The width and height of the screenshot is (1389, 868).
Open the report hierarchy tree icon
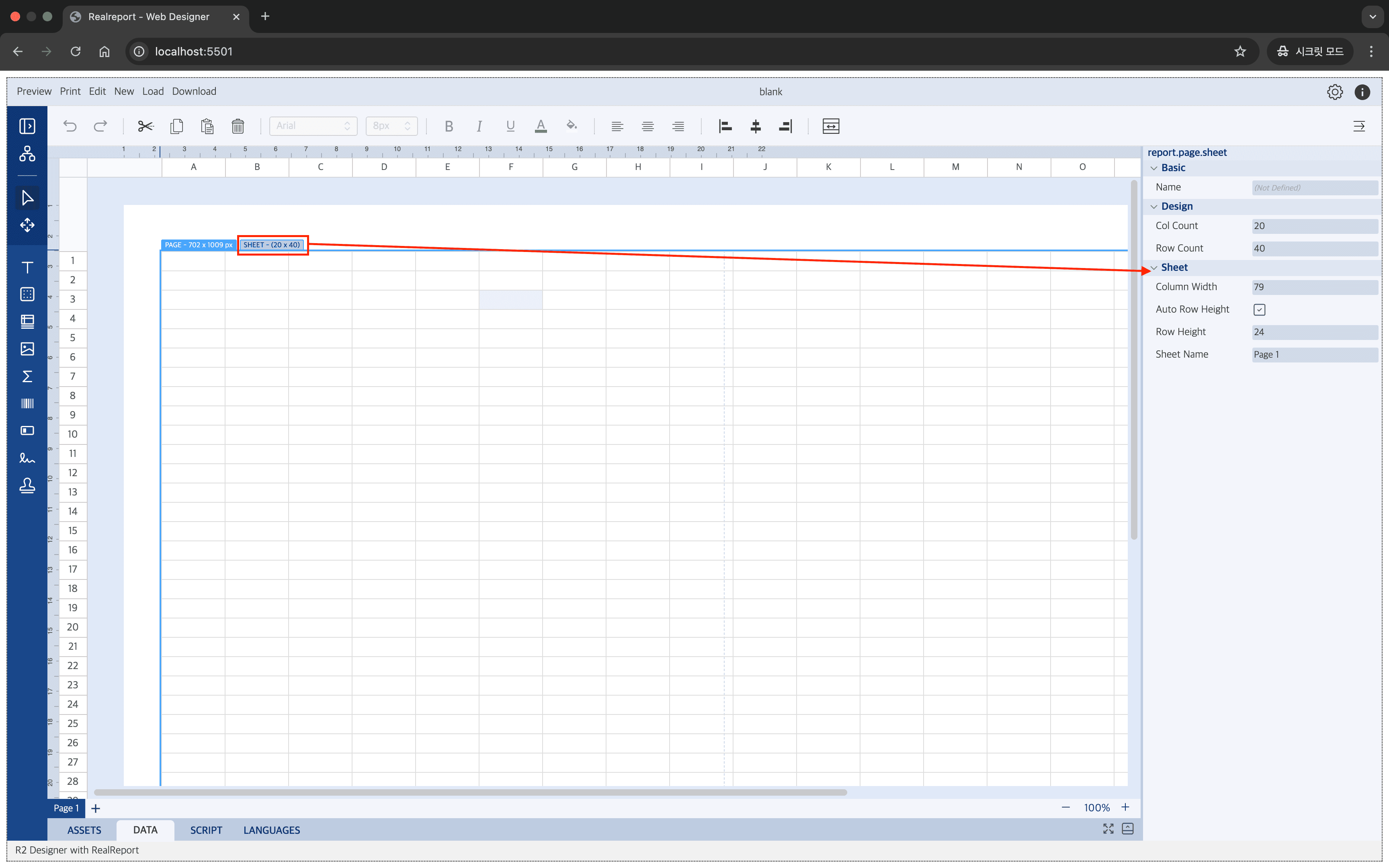click(x=27, y=153)
